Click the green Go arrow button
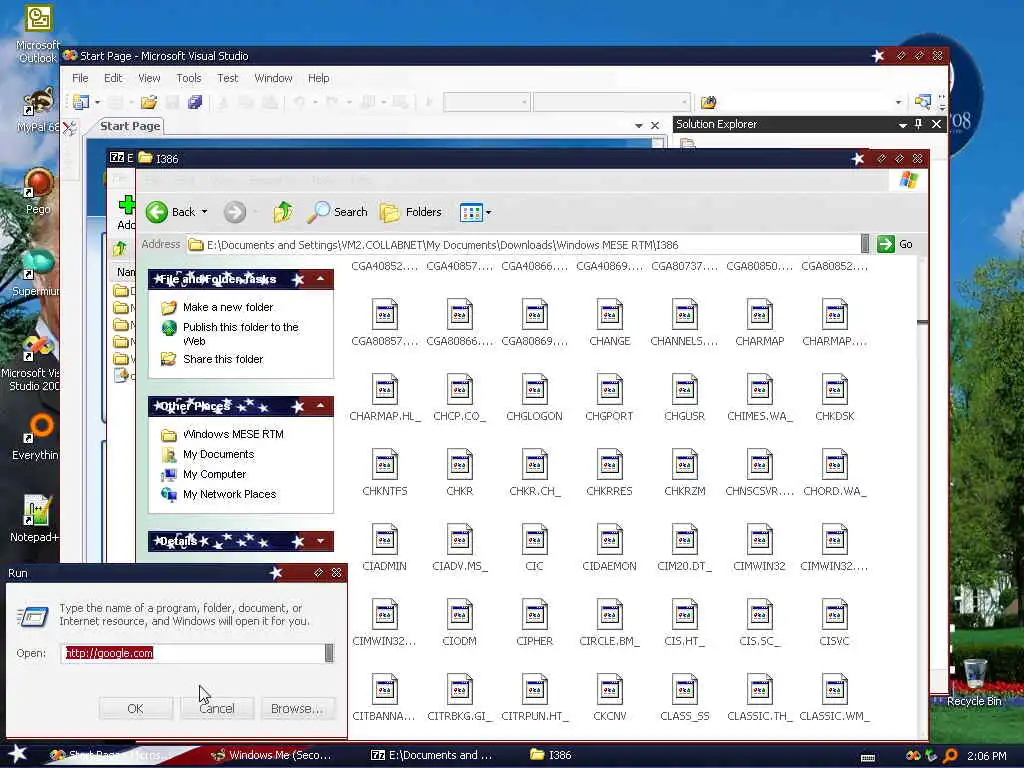 [886, 244]
